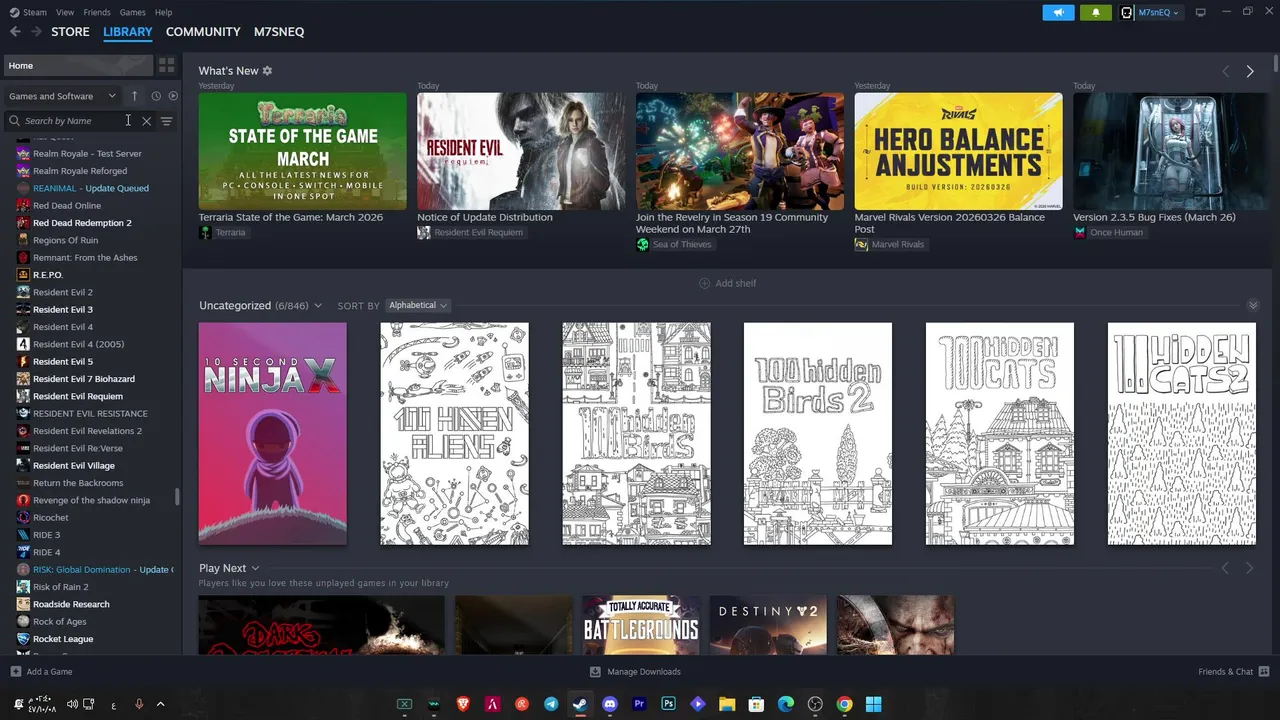Clear the library search field
1280x720 pixels.
[x=146, y=121]
